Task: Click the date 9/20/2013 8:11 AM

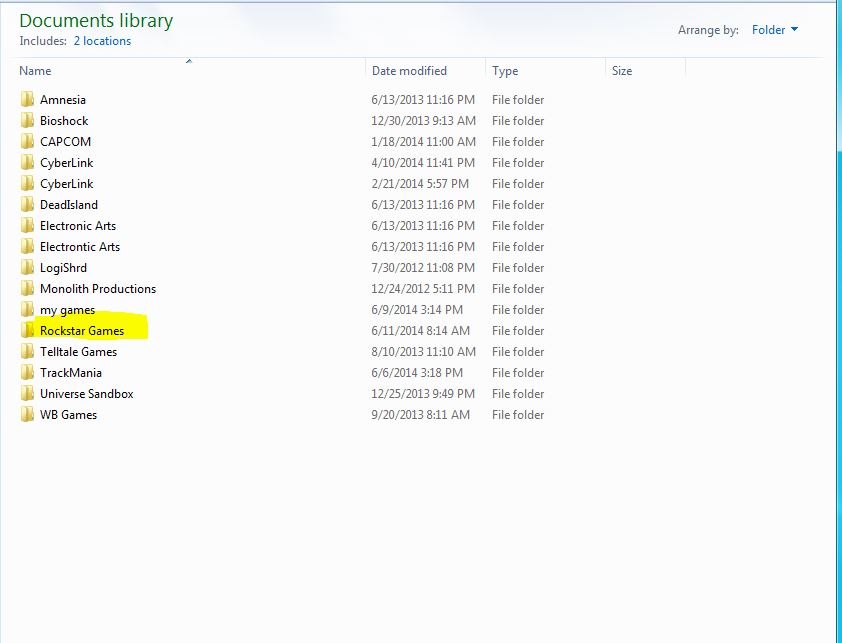Action: point(420,414)
